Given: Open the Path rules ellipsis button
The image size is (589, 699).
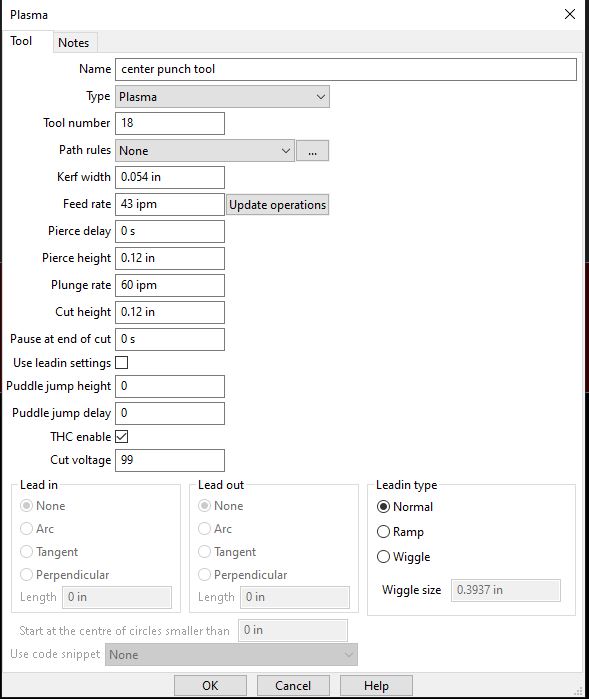Looking at the screenshot, I should tap(312, 151).
